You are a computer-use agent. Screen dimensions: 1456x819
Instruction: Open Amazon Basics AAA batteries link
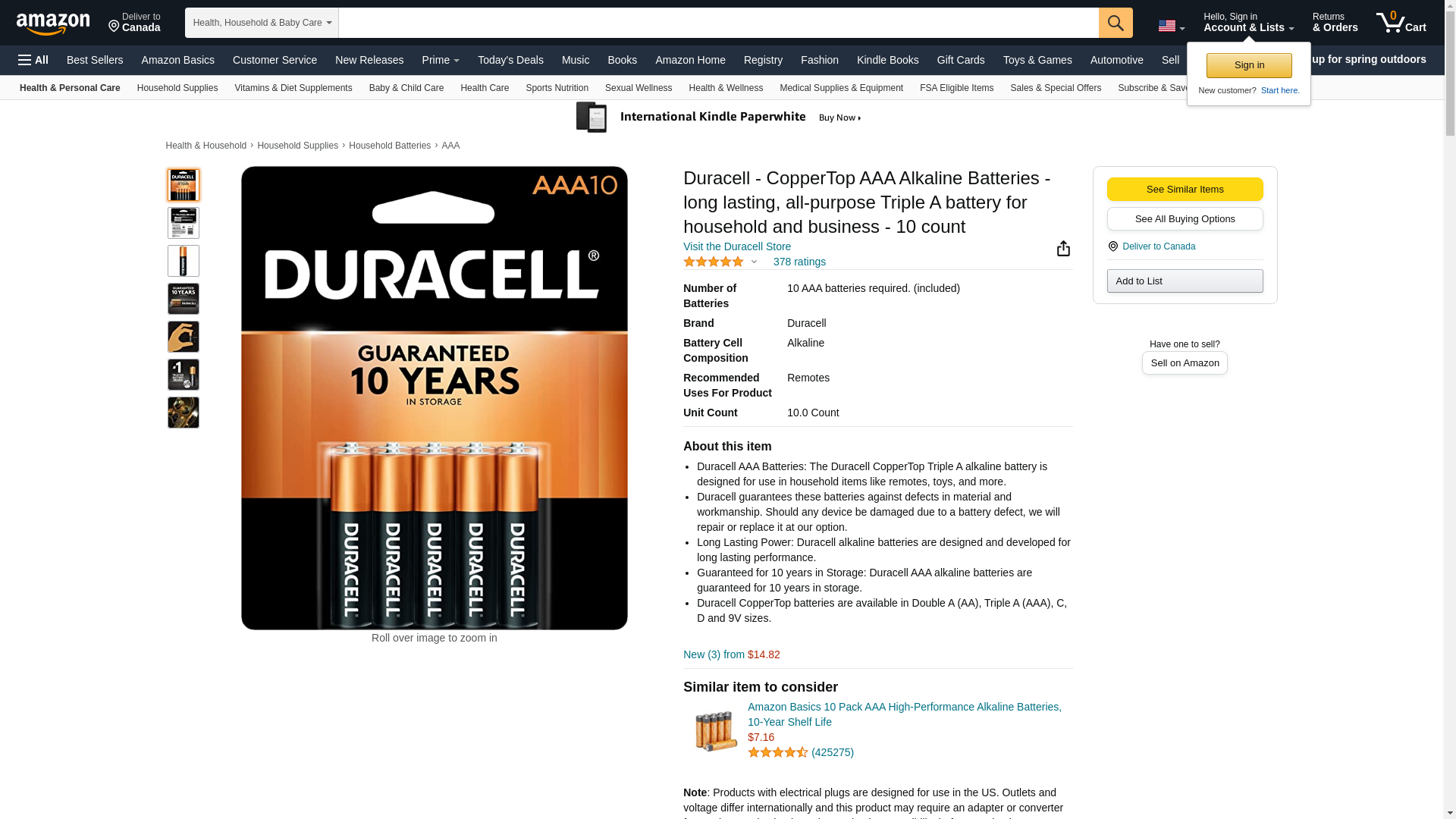click(x=904, y=714)
